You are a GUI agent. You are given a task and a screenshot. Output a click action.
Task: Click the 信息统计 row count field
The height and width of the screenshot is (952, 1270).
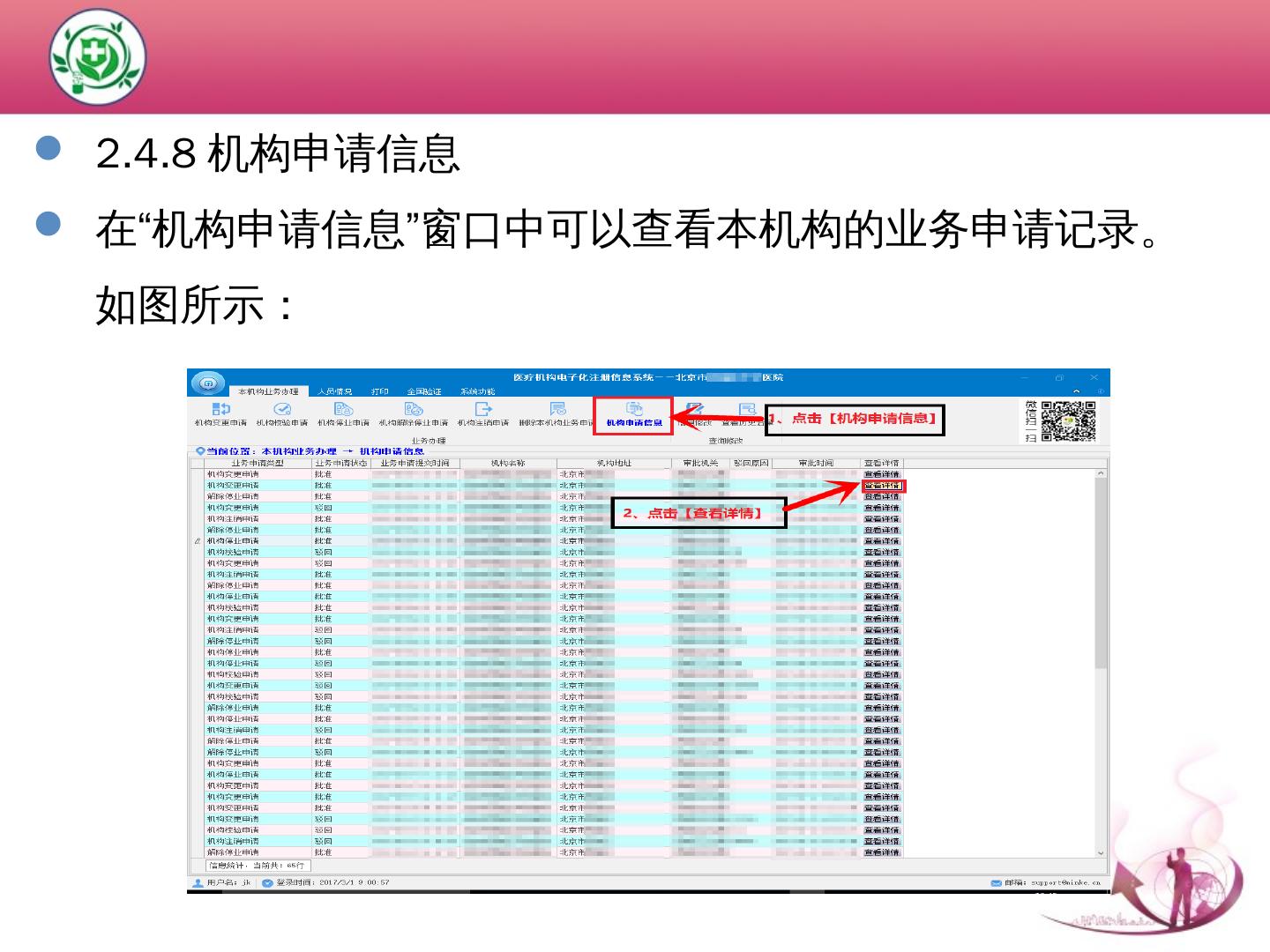pyautogui.click(x=257, y=866)
